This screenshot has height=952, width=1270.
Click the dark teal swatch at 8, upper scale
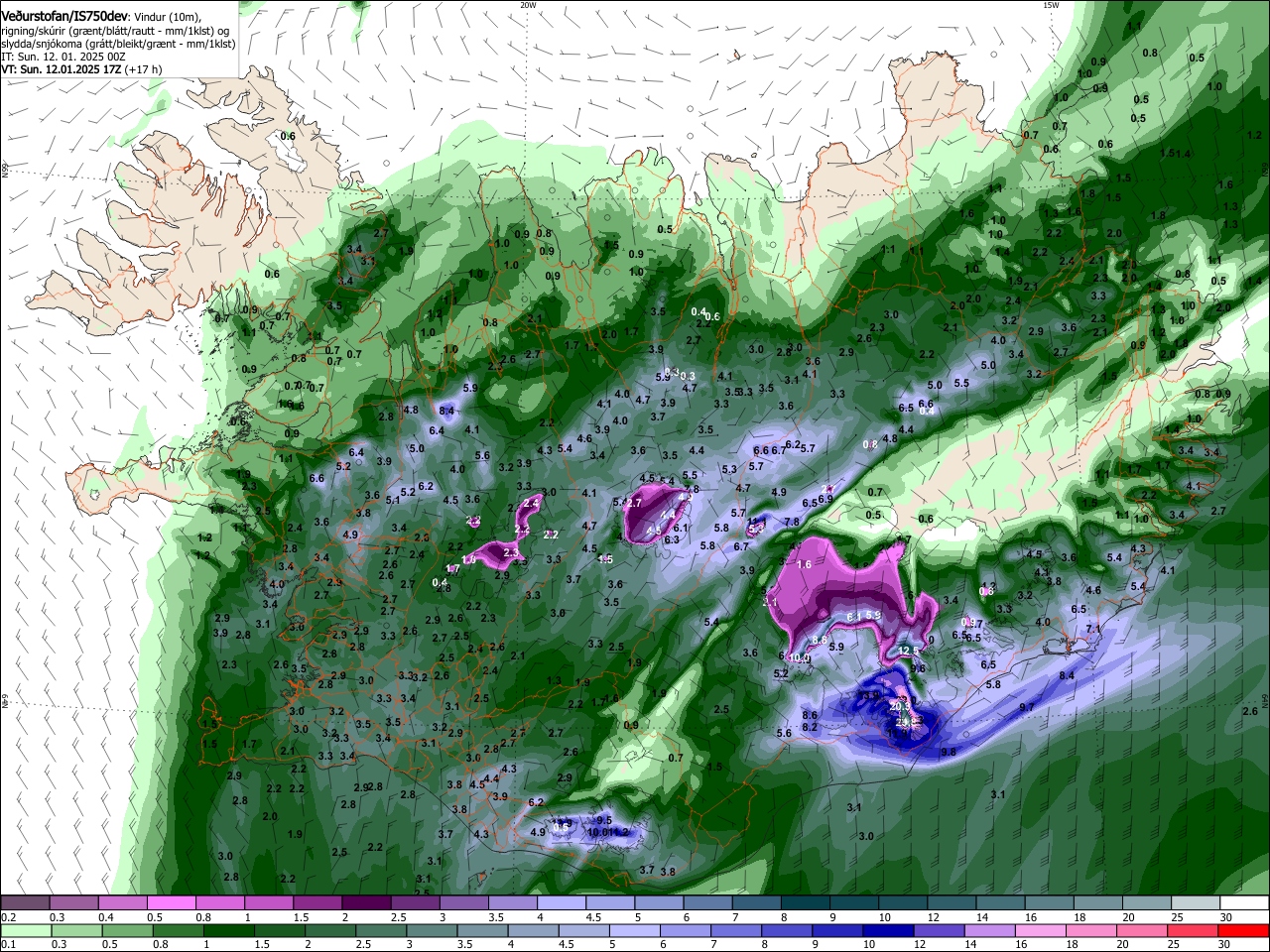[805, 903]
